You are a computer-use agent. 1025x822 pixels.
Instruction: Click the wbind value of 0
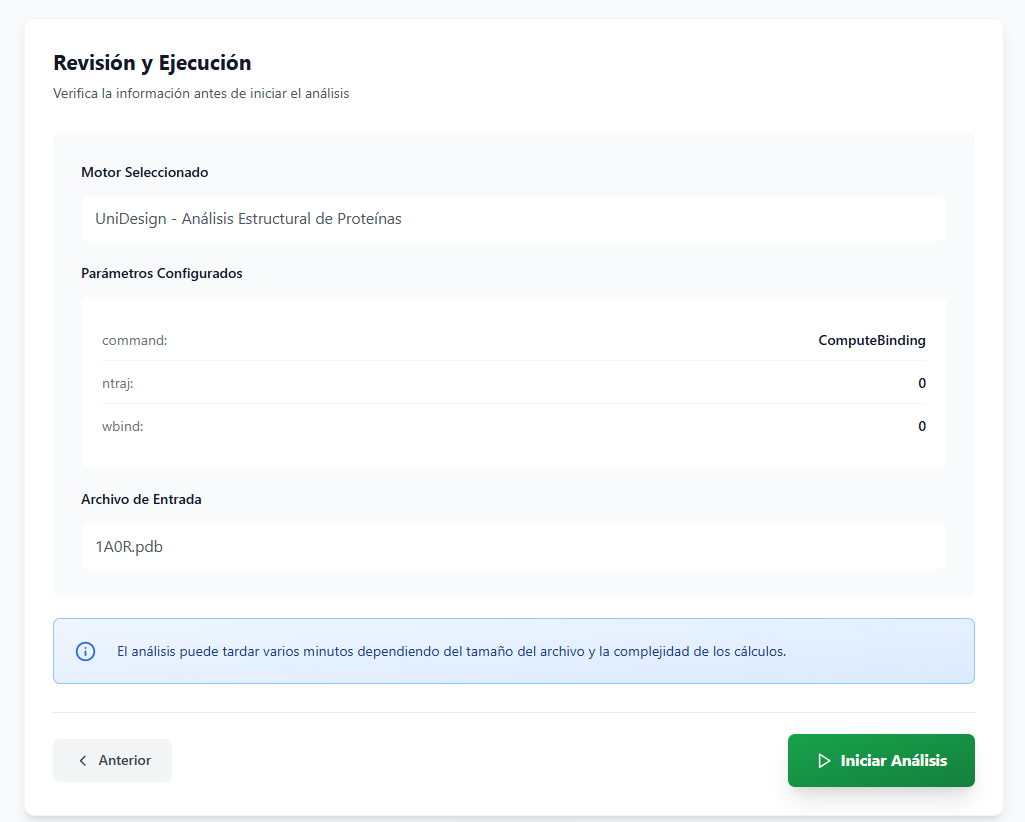point(921,426)
